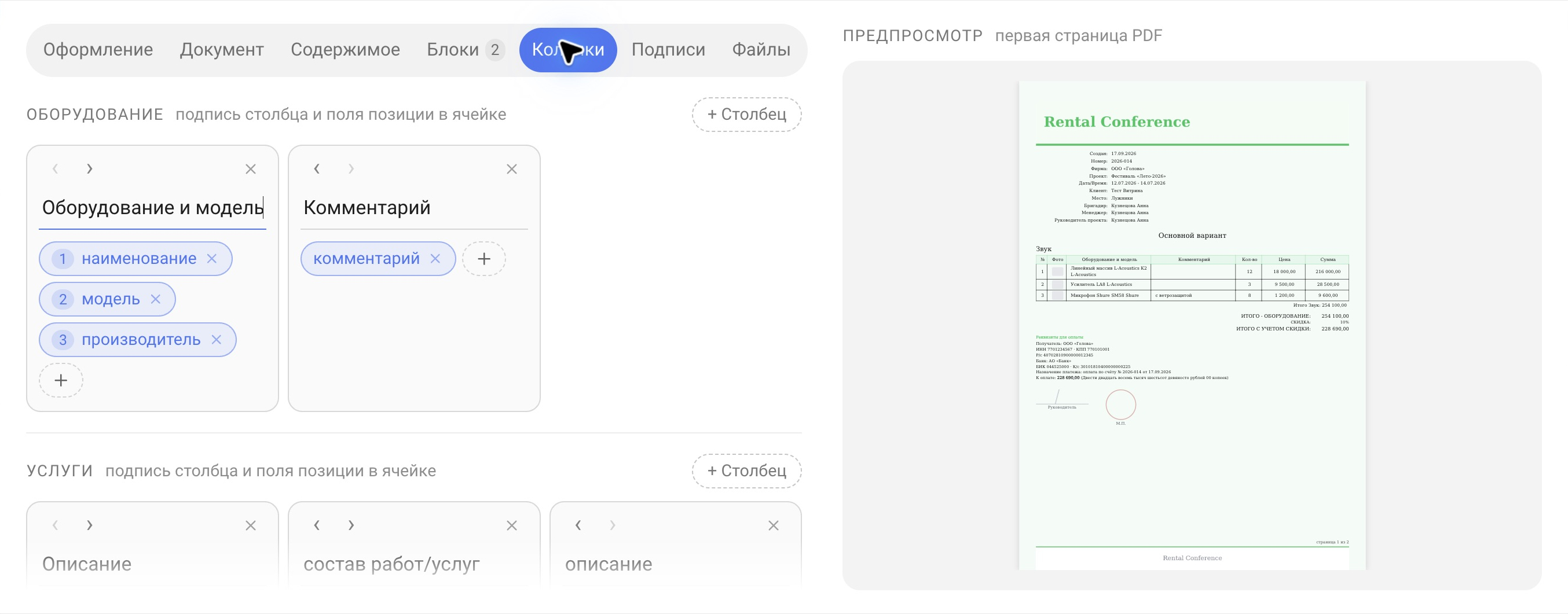Remove the 'модель' field chip
This screenshot has width=1568, height=614.
[x=156, y=299]
